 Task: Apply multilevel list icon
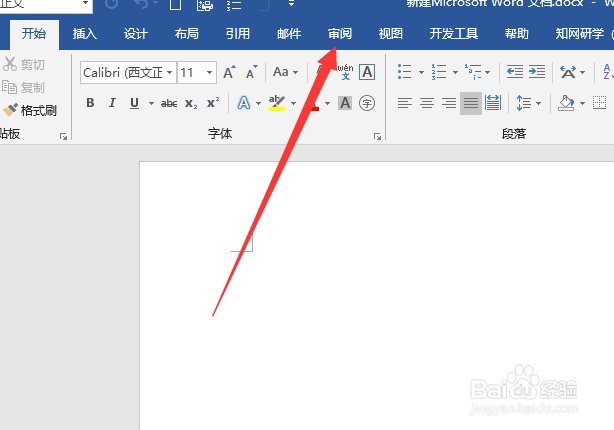coord(473,72)
